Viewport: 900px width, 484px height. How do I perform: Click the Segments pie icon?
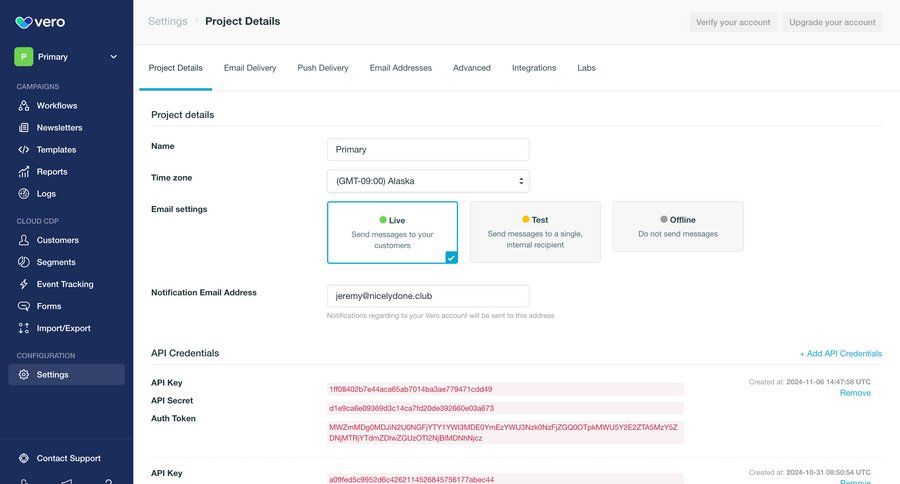point(24,262)
